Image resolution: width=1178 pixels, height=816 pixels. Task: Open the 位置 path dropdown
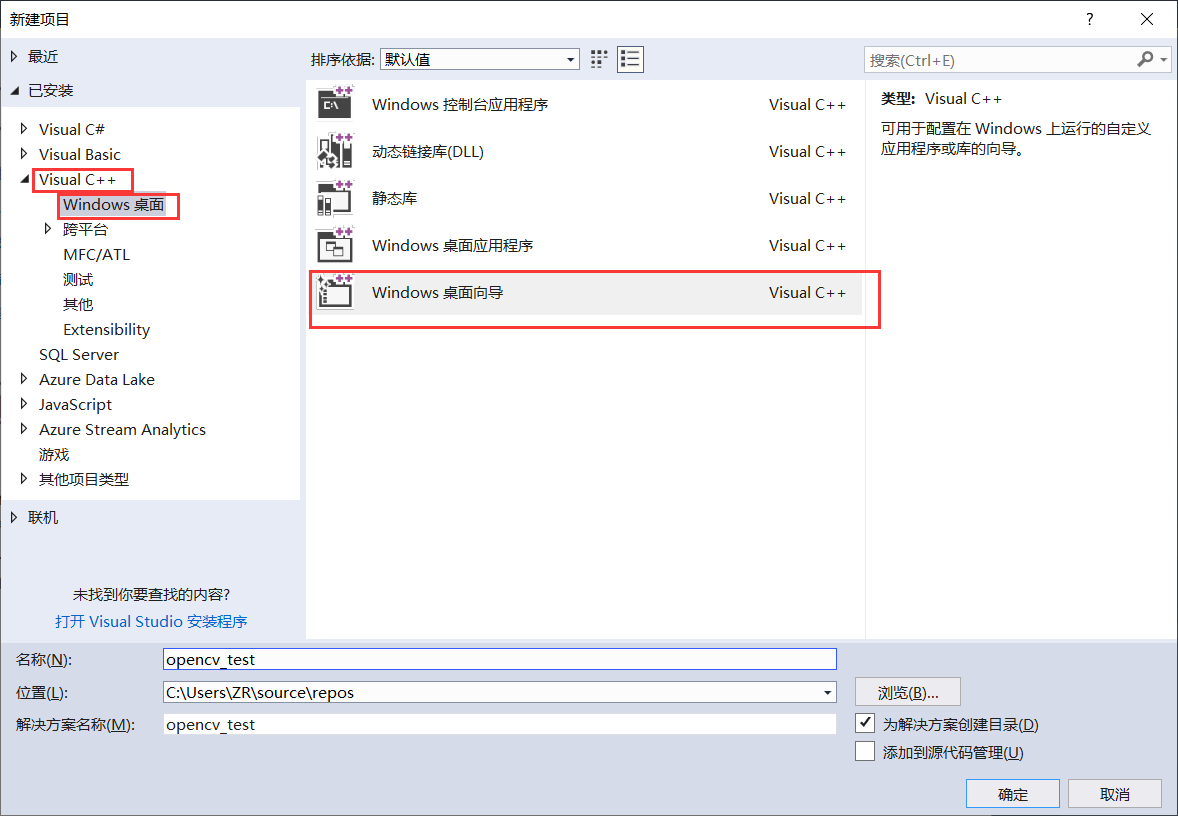827,692
